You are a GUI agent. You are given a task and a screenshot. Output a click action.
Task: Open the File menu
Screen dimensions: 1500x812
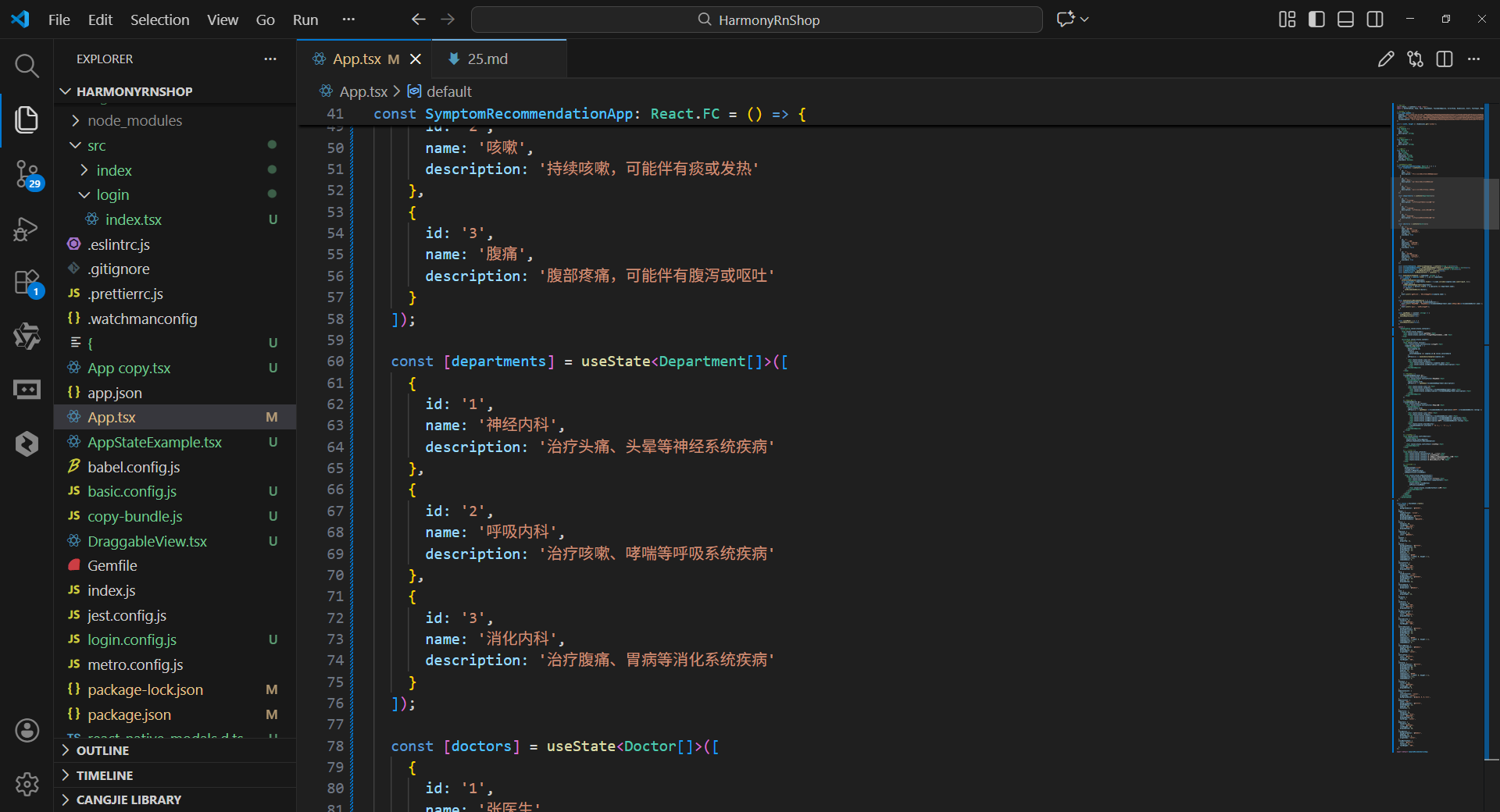59,20
